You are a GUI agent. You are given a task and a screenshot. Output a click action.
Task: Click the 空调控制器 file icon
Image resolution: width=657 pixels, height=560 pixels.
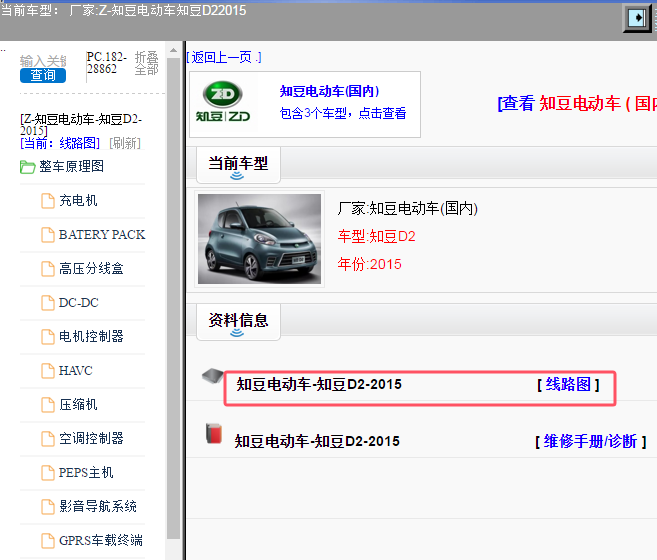48,438
